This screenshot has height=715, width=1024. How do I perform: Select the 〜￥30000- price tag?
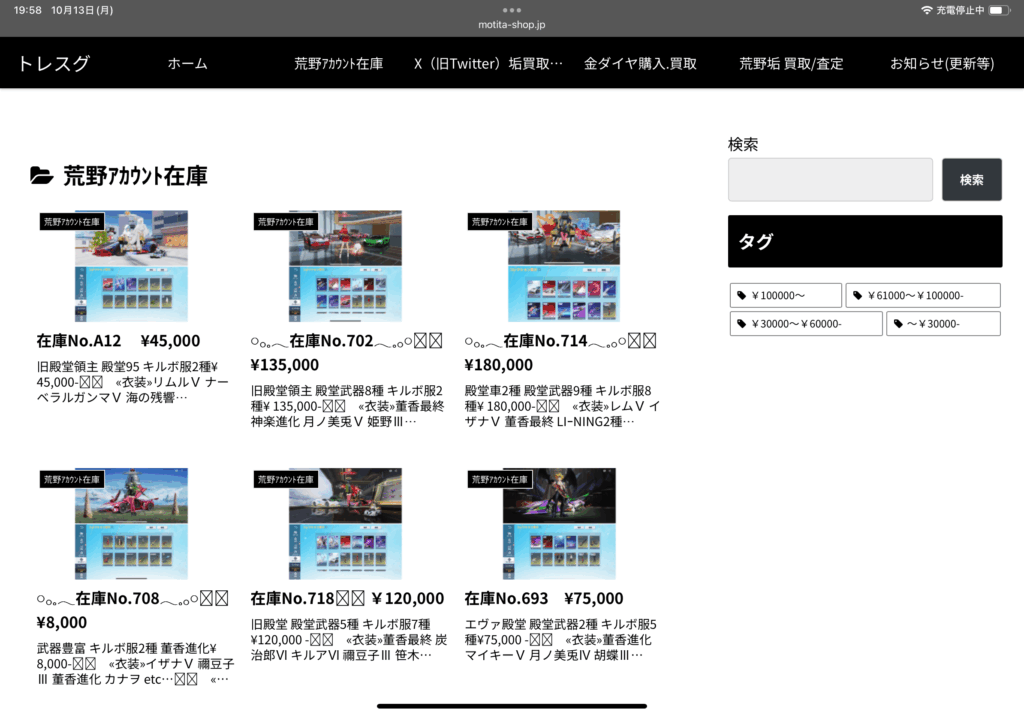click(x=943, y=324)
